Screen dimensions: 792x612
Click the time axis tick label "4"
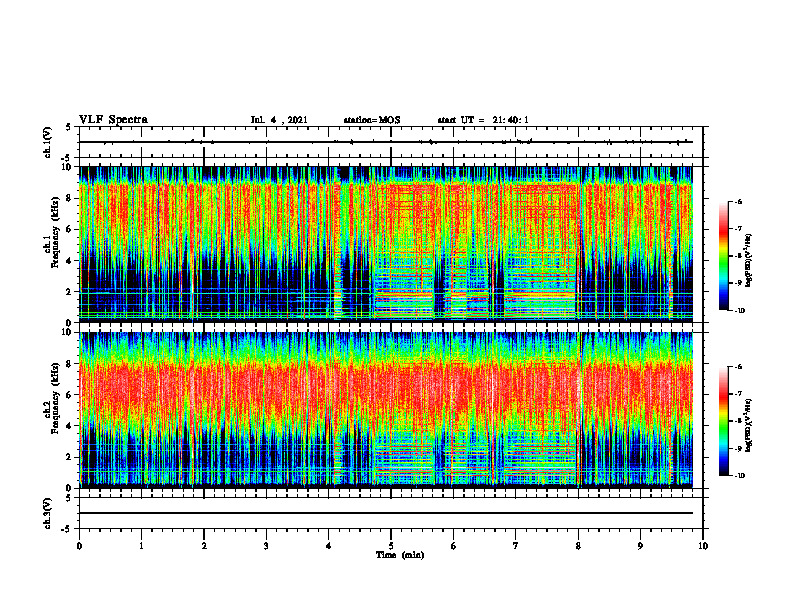329,546
